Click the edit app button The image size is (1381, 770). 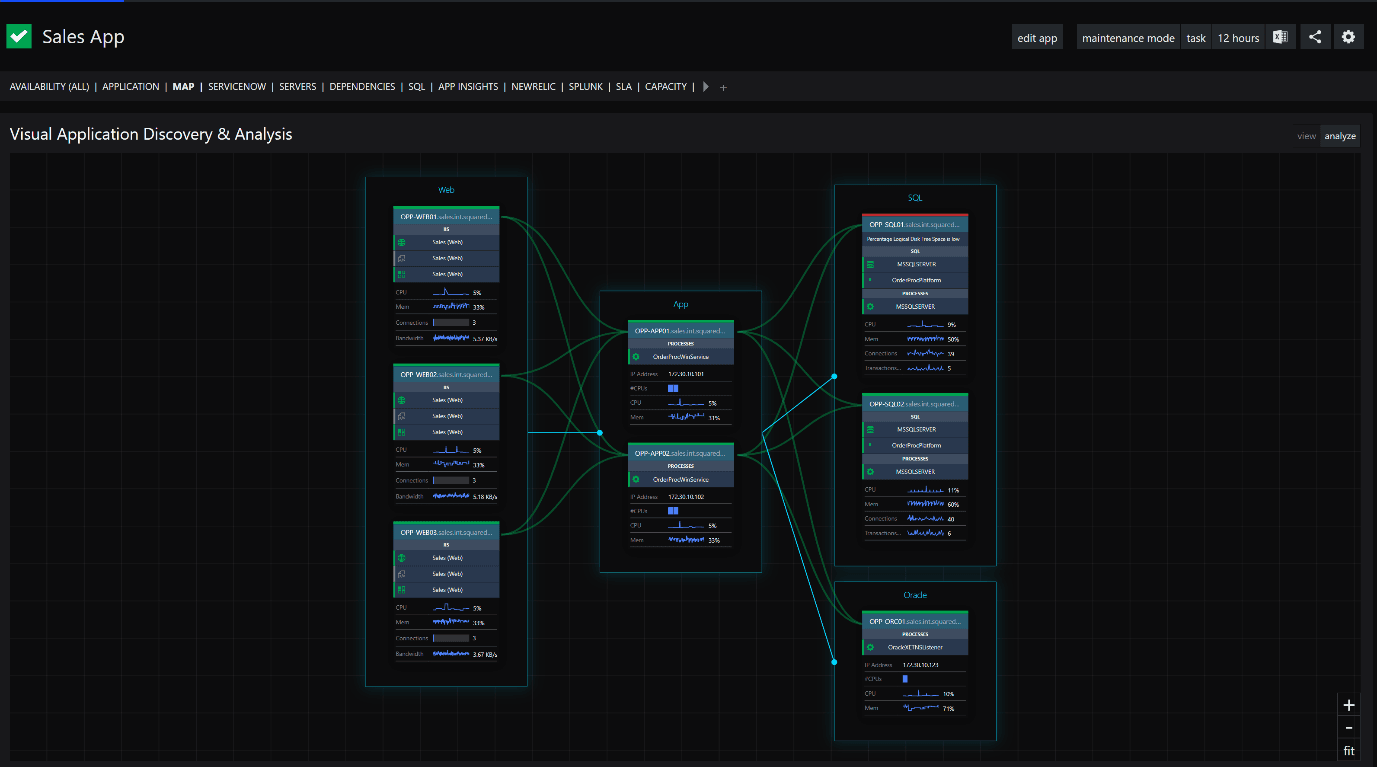1037,38
